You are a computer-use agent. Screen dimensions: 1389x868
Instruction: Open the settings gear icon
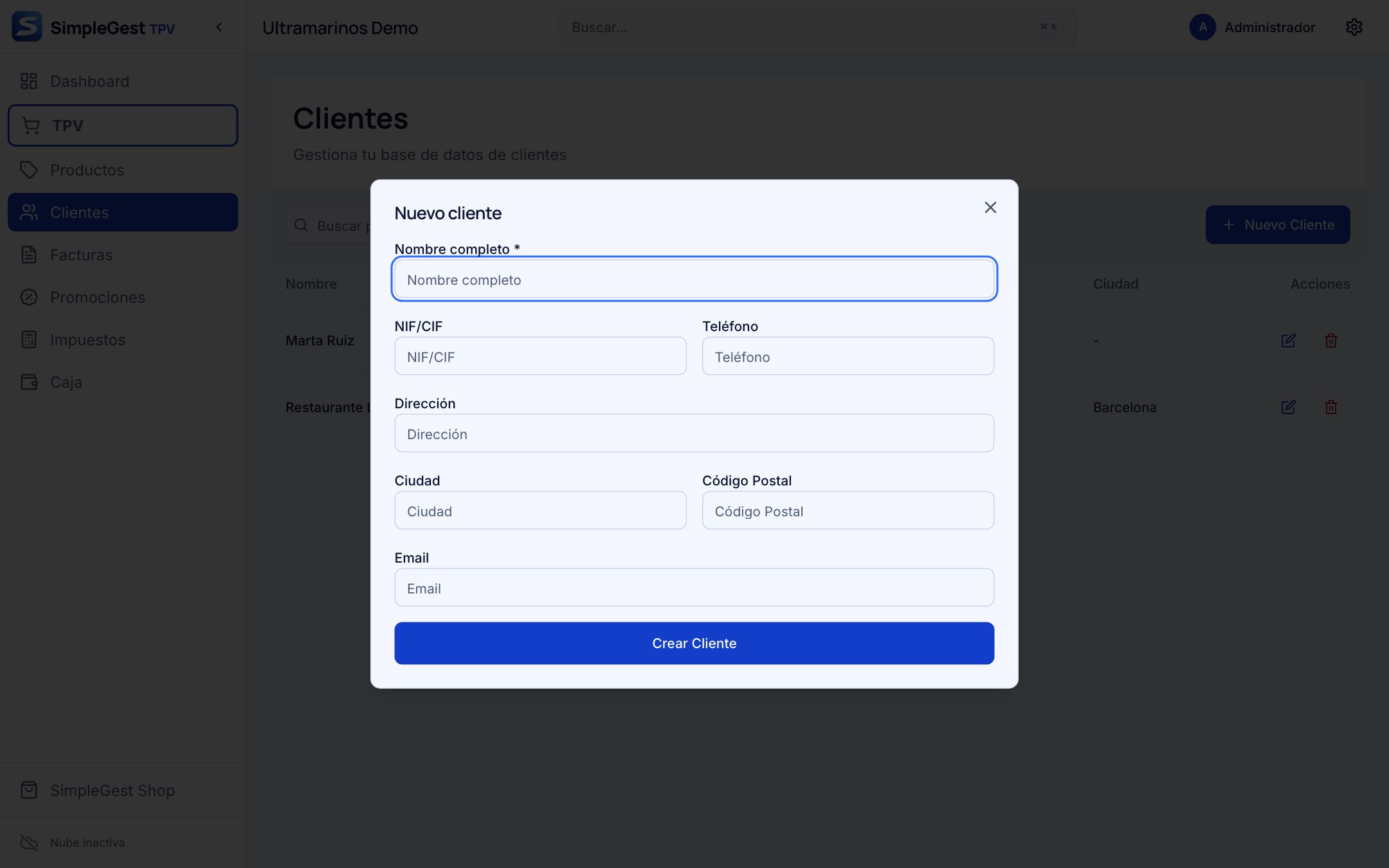point(1354,27)
